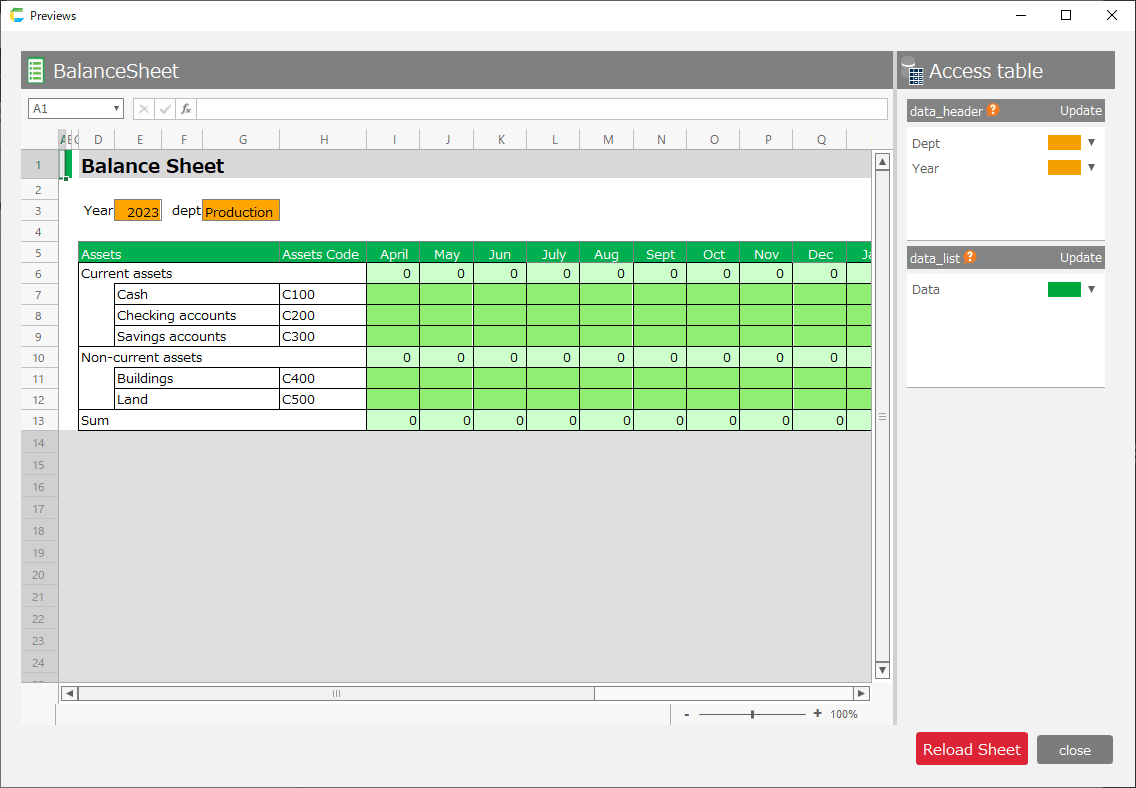Viewport: 1136px width, 788px height.
Task: Click the fx insert function icon
Action: click(x=186, y=109)
